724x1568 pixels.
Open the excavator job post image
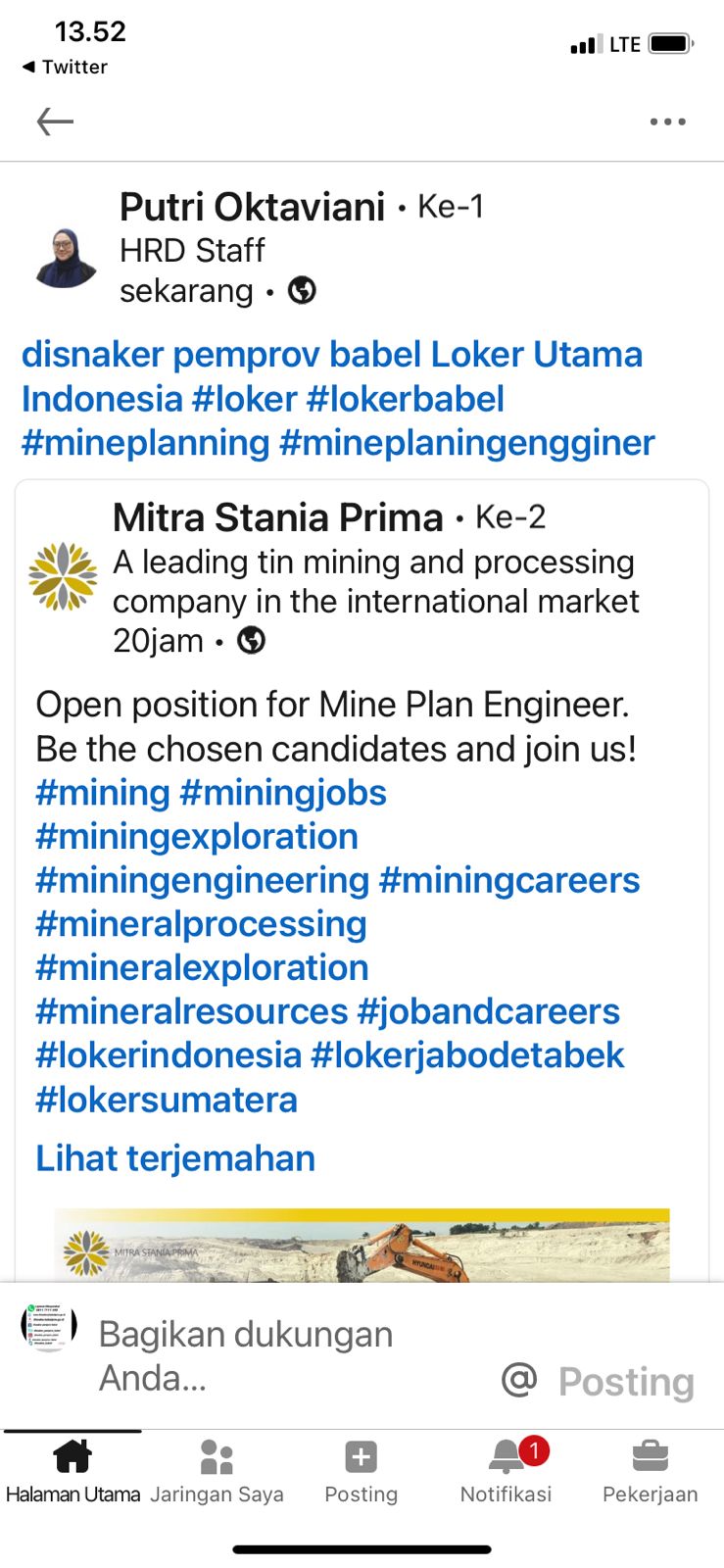point(362,1246)
